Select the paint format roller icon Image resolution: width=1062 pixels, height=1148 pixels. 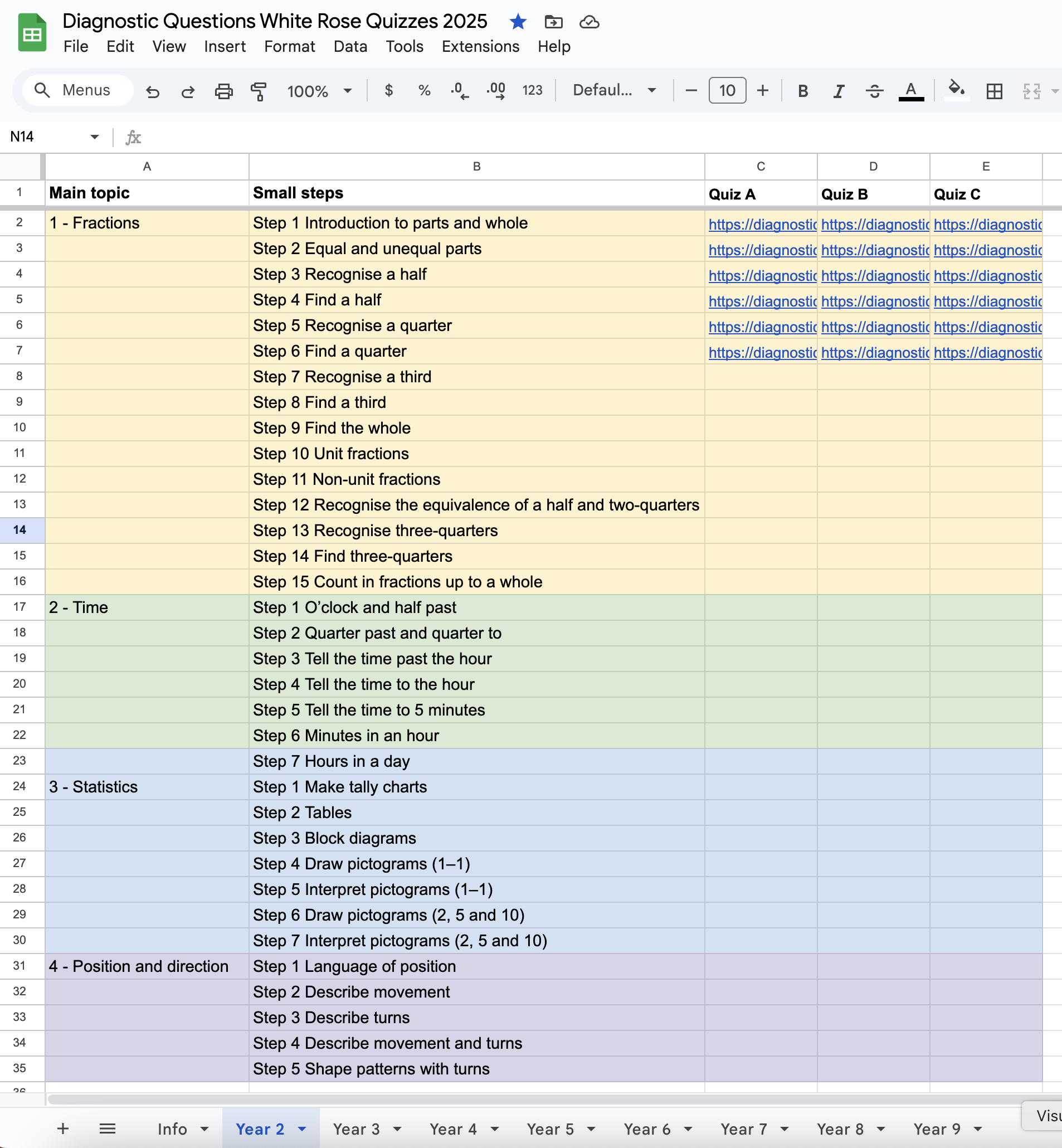coord(259,91)
